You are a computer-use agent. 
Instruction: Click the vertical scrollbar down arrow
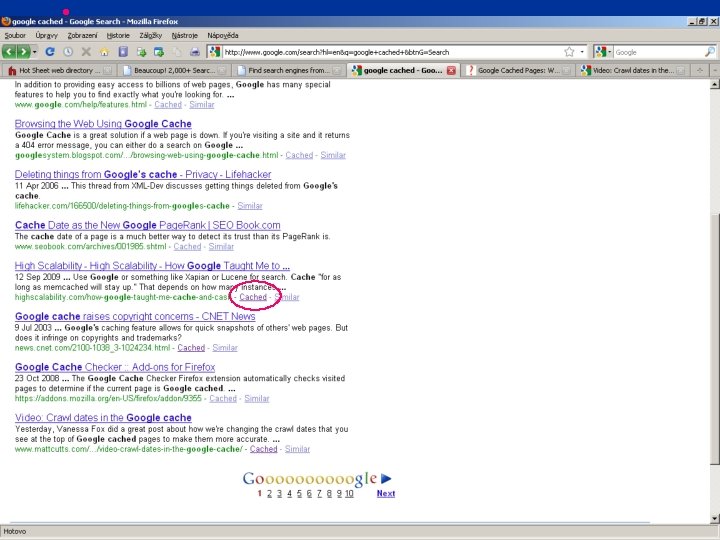pos(714,519)
